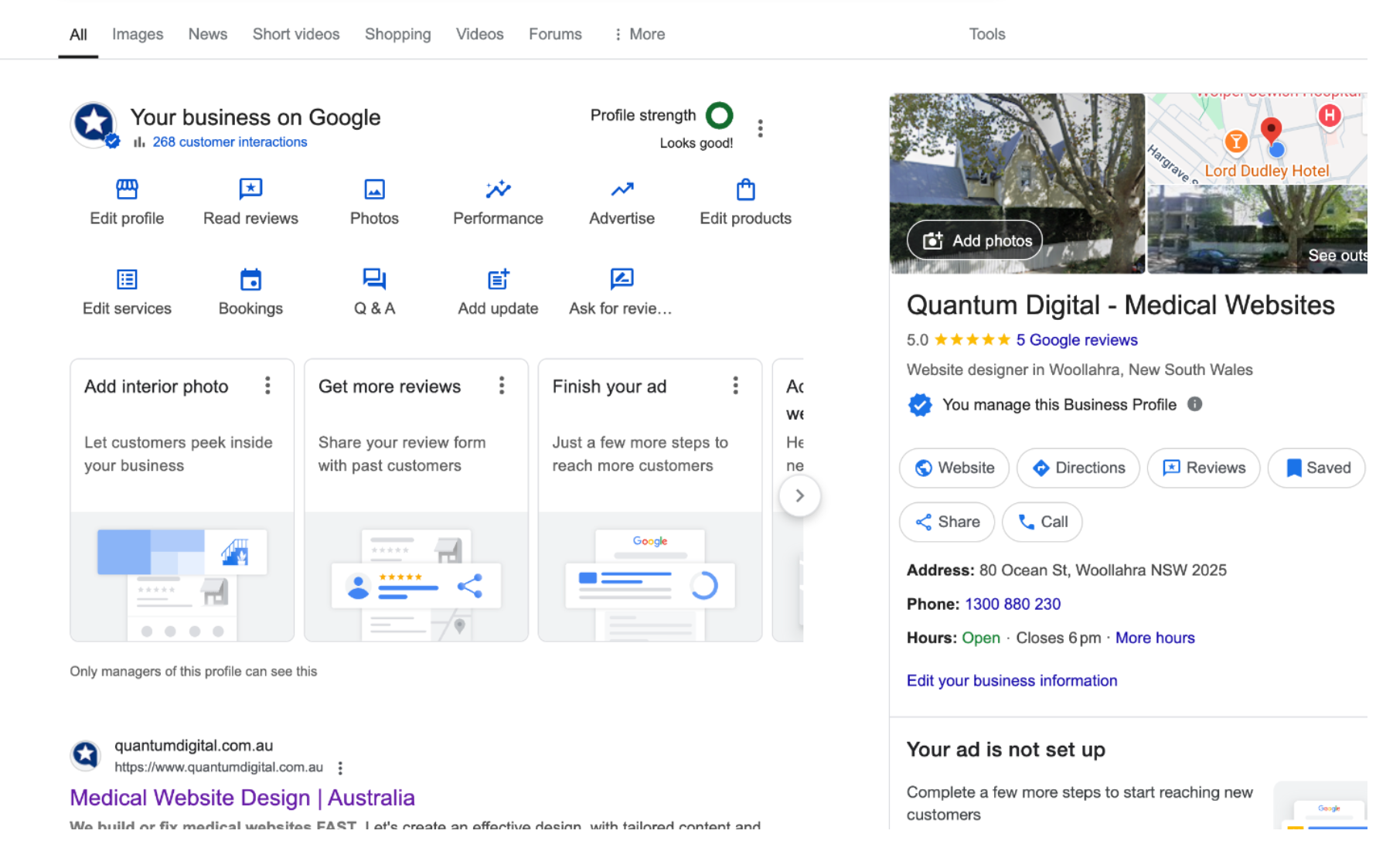Open the search Tools menu
Screen dimensions: 1376x868
[987, 34]
